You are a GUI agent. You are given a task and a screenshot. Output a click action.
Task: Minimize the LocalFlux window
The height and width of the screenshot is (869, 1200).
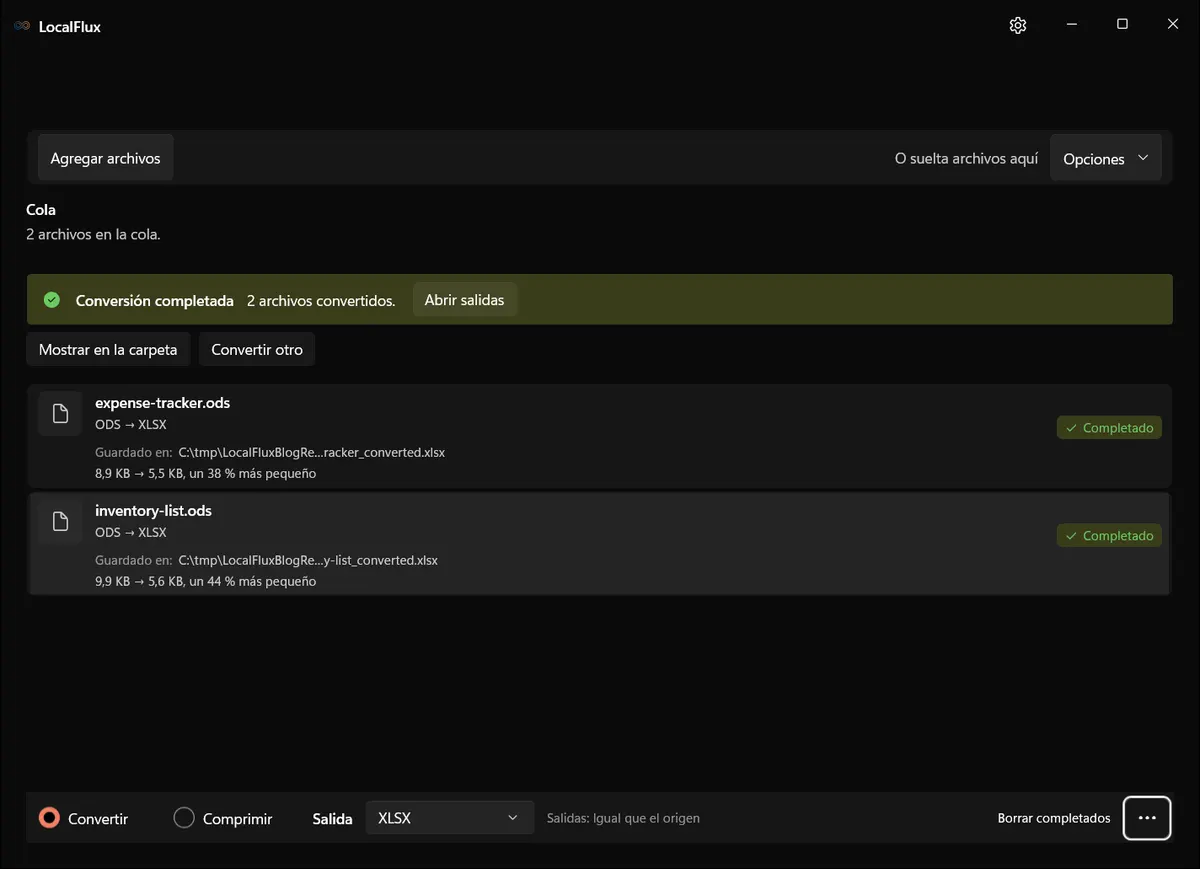[x=1071, y=25]
